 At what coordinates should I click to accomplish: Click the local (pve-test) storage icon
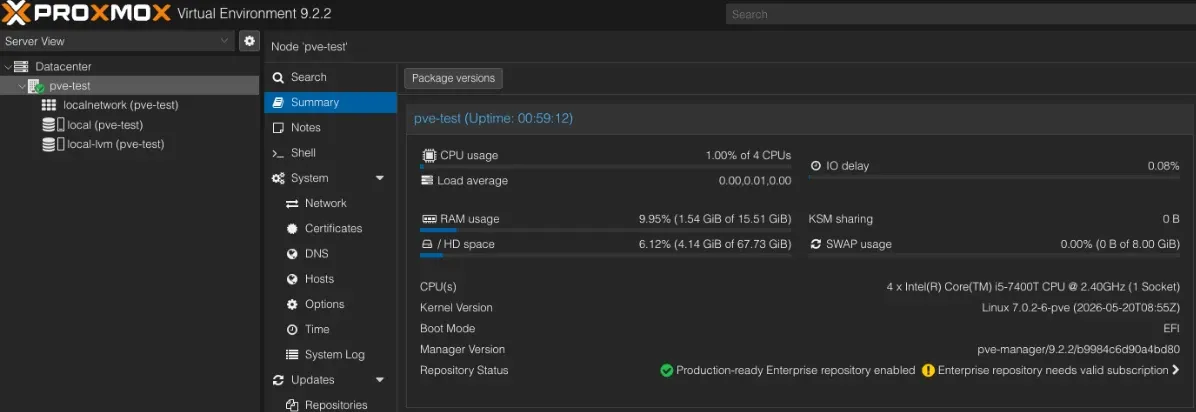pyautogui.click(x=53, y=125)
